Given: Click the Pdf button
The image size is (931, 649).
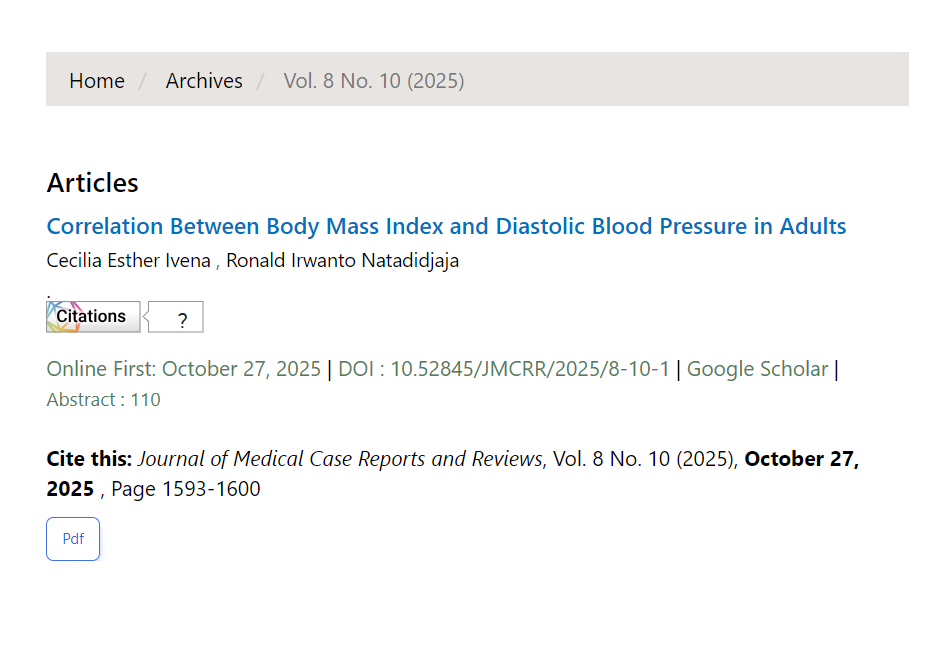Looking at the screenshot, I should click(73, 539).
